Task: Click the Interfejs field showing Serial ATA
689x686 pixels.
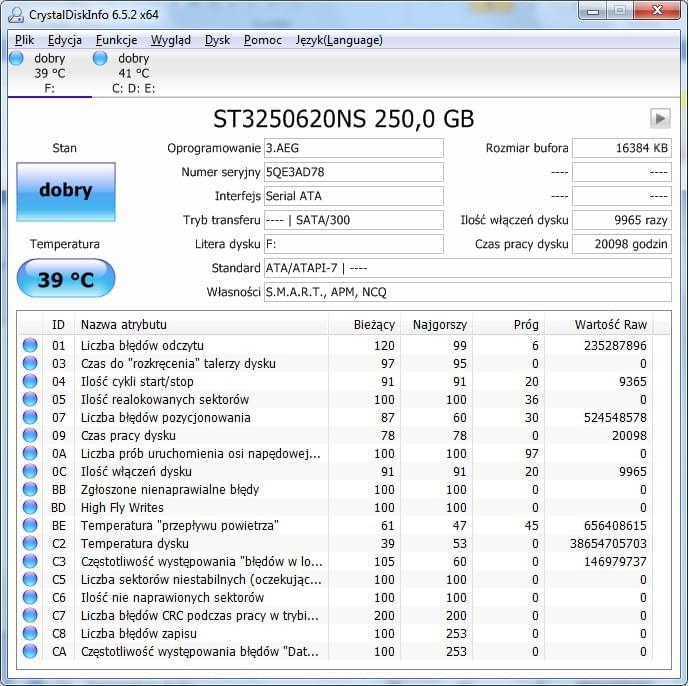Action: tap(354, 196)
